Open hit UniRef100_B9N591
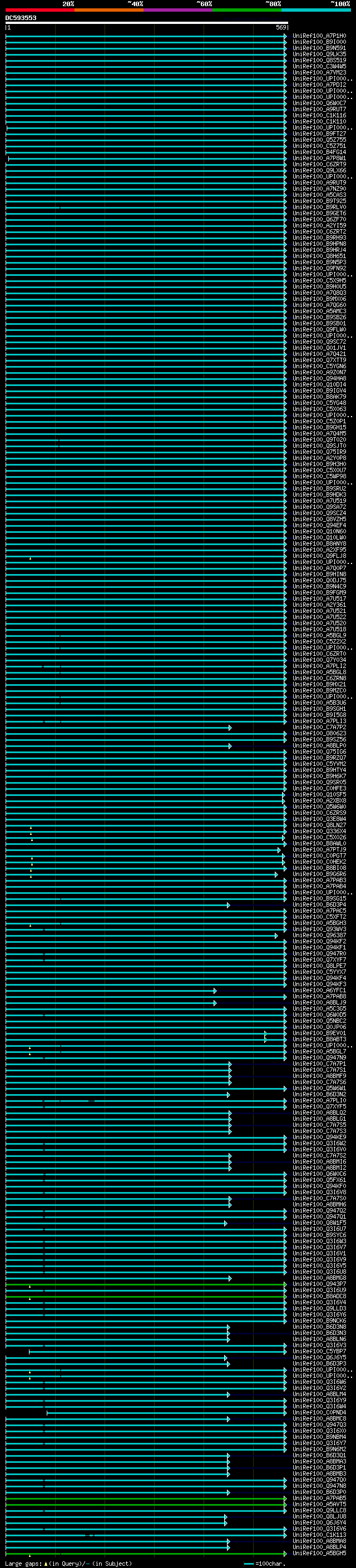This screenshot has width=356, height=1568. tap(319, 48)
